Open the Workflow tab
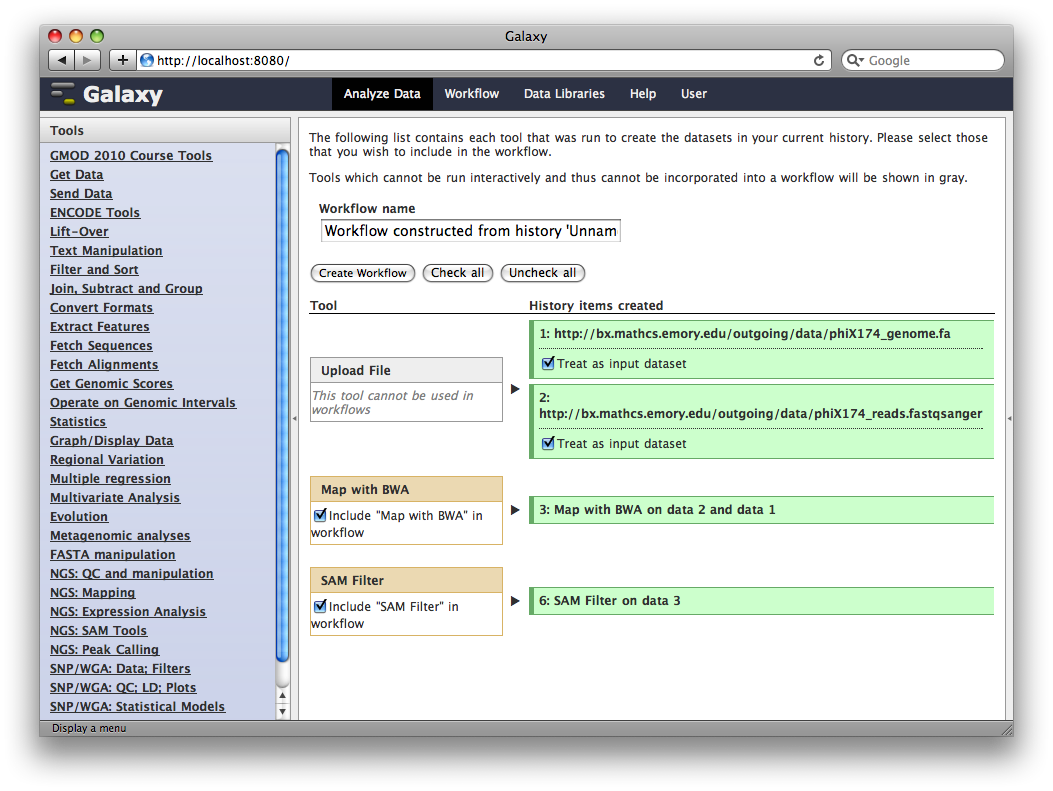This screenshot has width=1053, height=791. point(471,94)
